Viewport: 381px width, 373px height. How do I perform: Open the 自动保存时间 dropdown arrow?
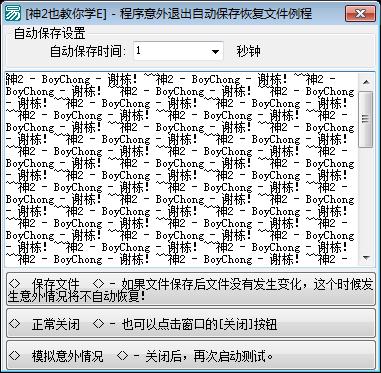[x=215, y=51]
